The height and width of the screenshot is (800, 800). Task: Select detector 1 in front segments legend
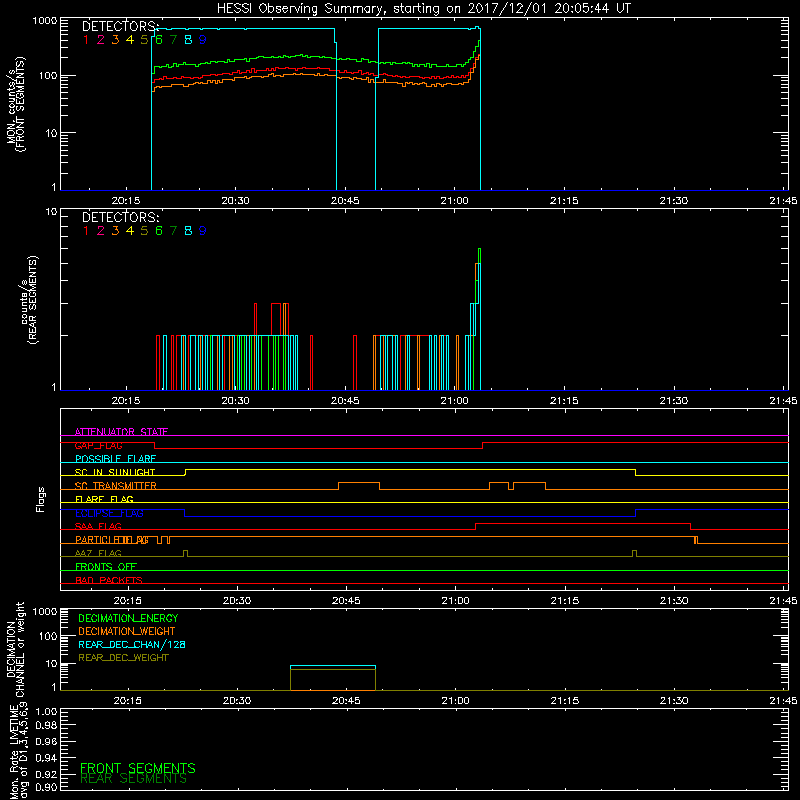point(86,40)
